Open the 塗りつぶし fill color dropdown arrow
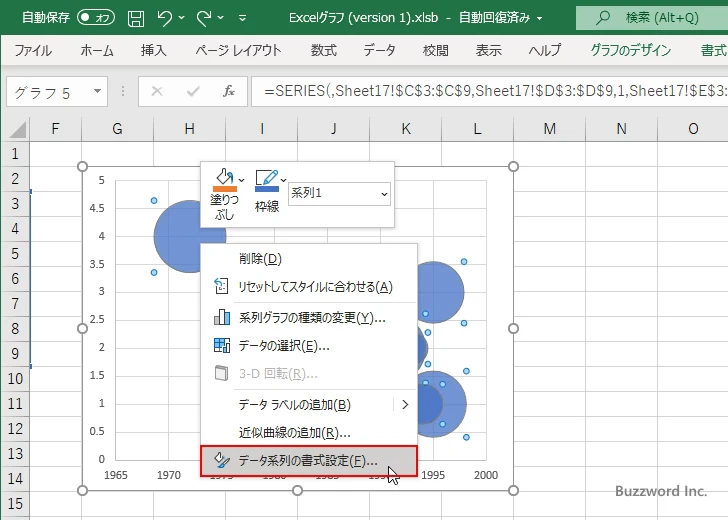Viewport: 728px width, 520px height. 241,180
